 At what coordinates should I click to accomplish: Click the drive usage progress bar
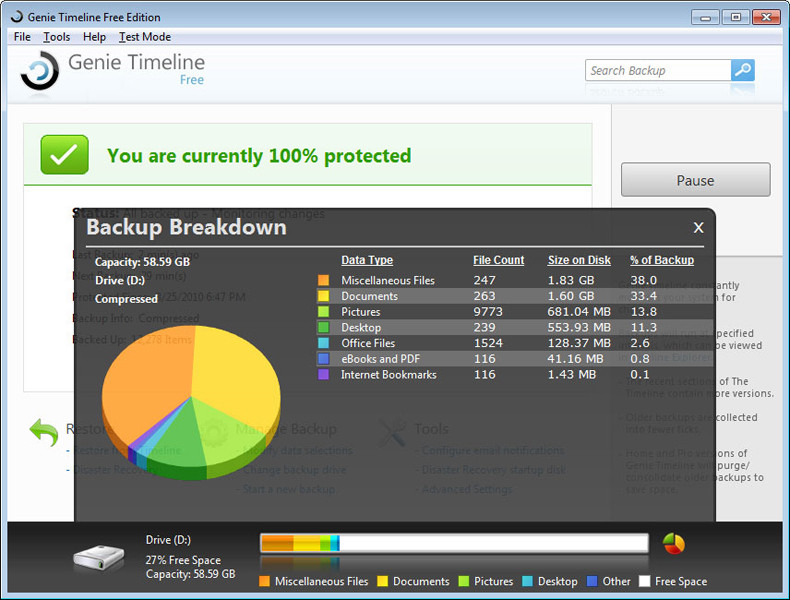point(454,543)
